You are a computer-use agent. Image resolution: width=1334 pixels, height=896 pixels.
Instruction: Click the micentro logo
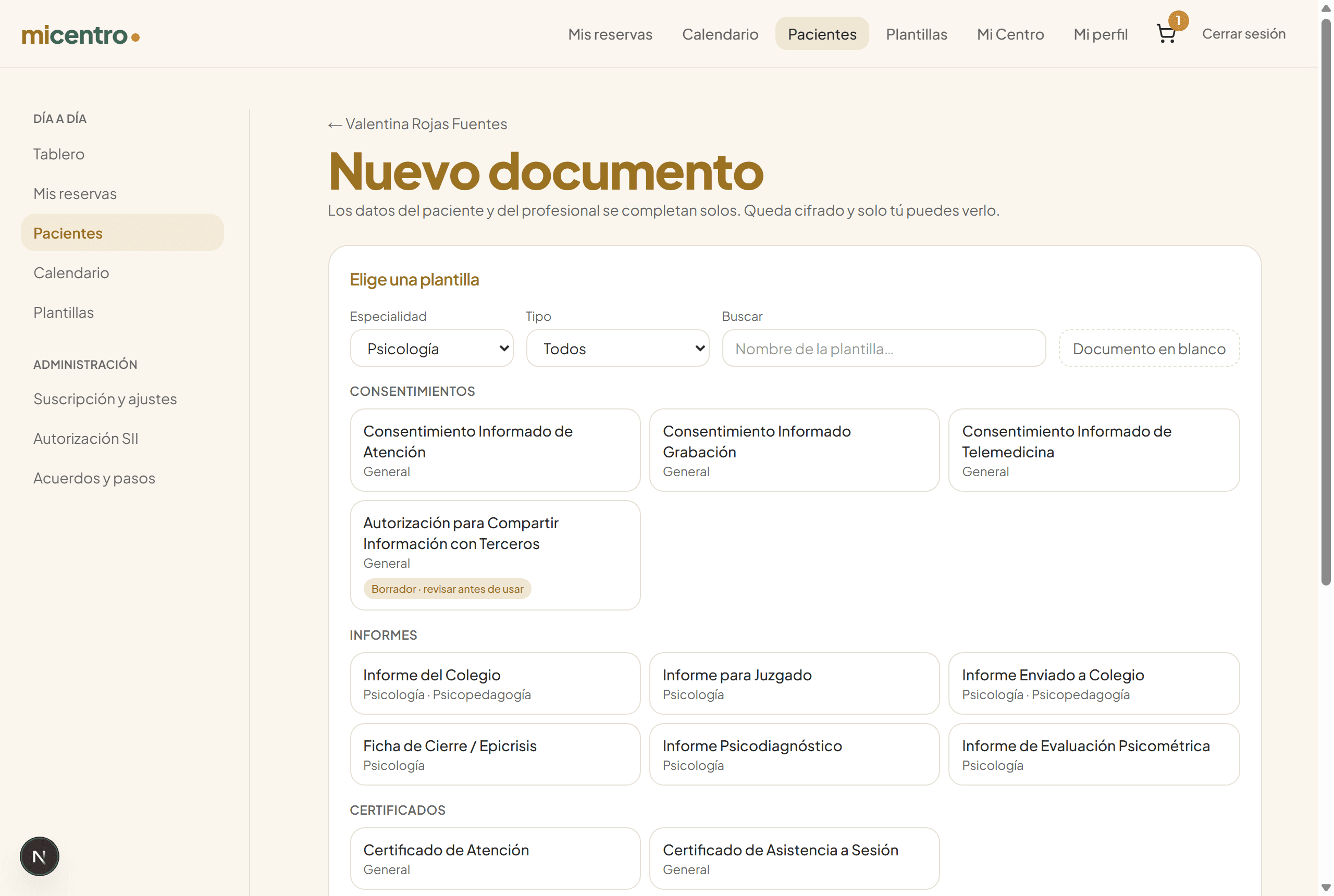[x=81, y=35]
